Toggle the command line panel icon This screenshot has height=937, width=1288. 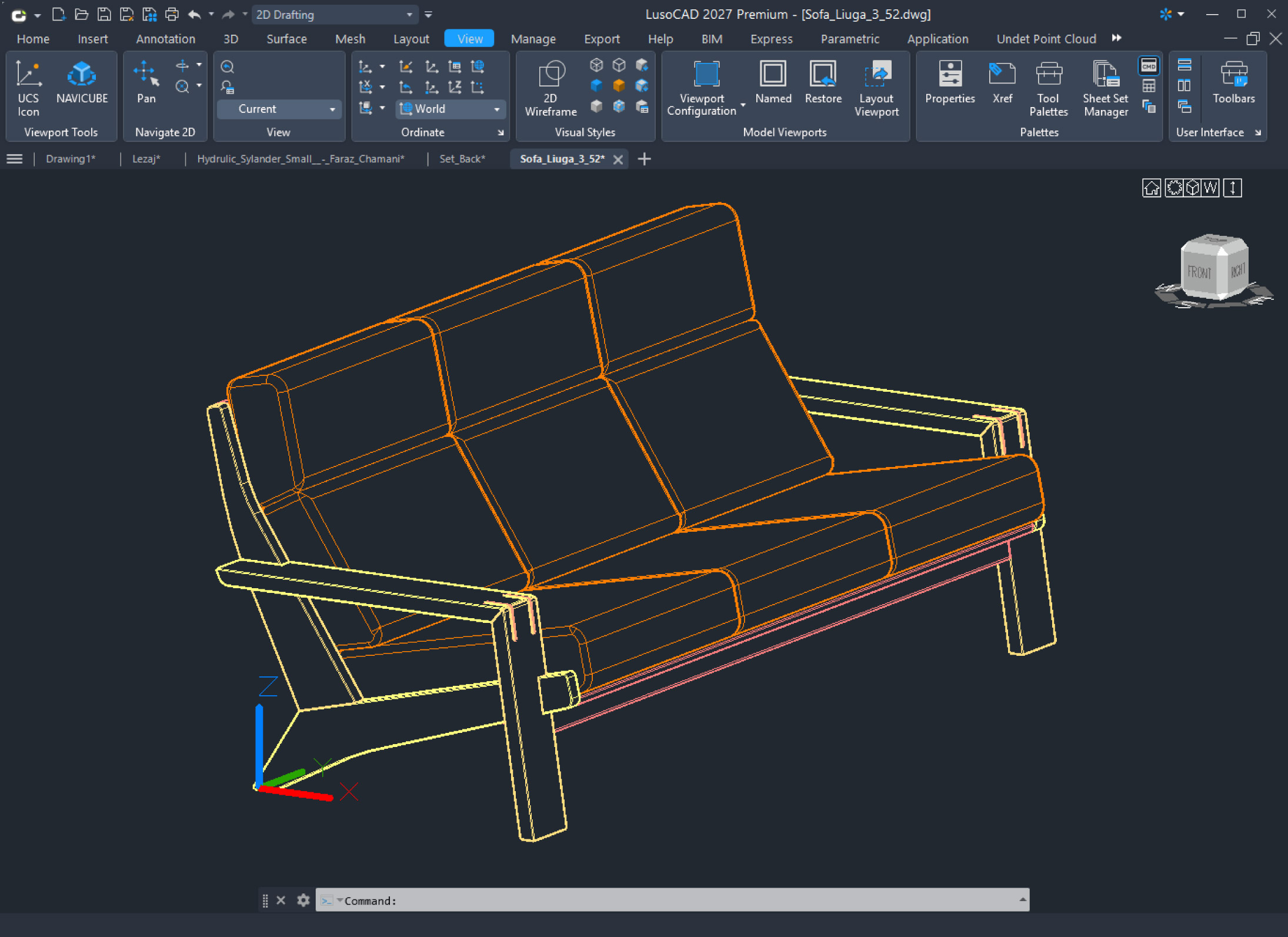click(1149, 65)
